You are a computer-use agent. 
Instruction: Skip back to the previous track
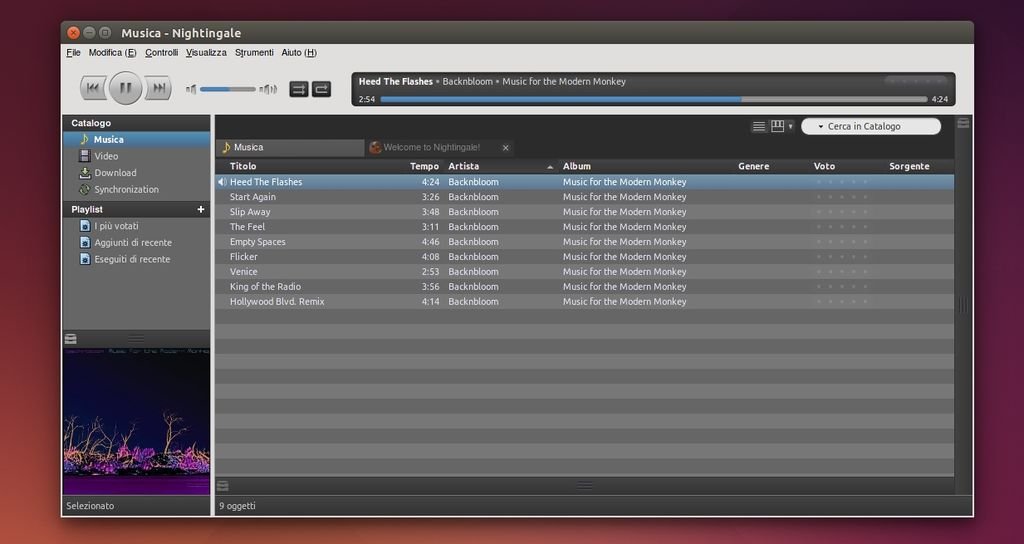[x=93, y=89]
